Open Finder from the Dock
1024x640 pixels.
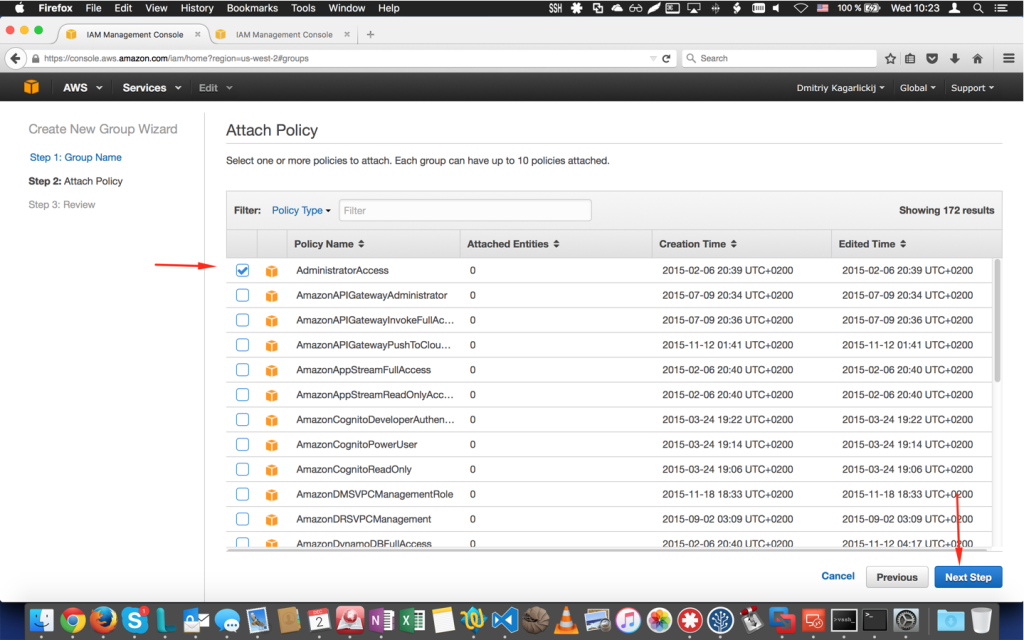(x=42, y=620)
